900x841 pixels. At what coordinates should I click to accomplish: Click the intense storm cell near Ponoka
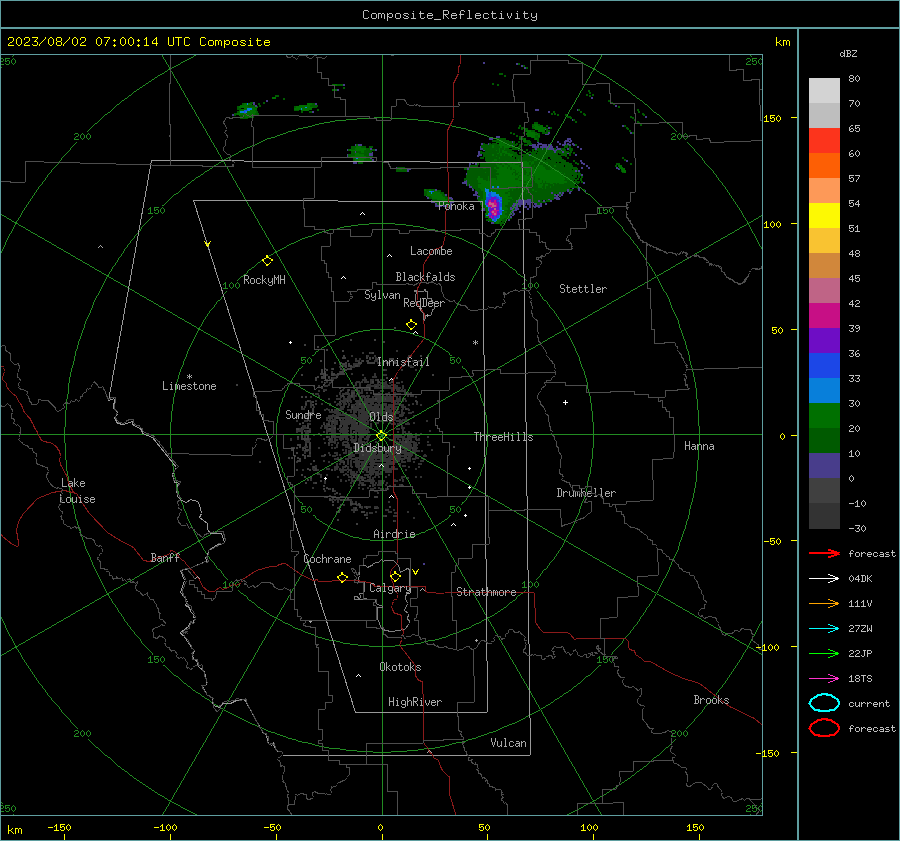[x=493, y=206]
